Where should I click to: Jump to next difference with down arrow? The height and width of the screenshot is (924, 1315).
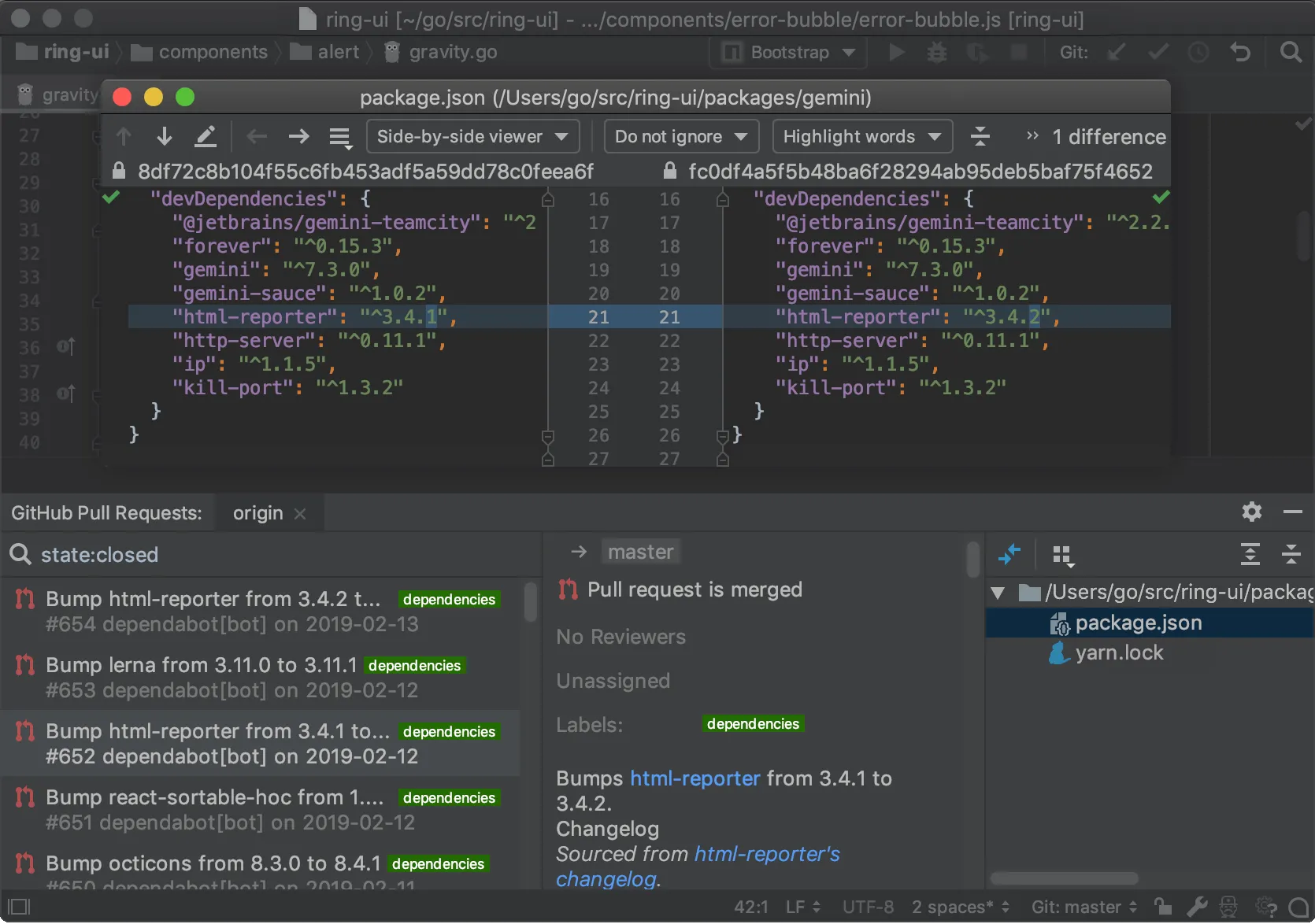[x=164, y=136]
